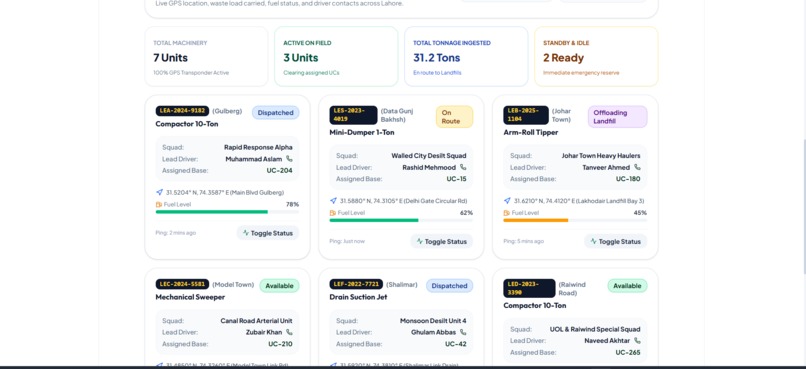Call driver Tanveer Ahmed via phone icon
Image resolution: width=806 pixels, height=369 pixels.
637,167
